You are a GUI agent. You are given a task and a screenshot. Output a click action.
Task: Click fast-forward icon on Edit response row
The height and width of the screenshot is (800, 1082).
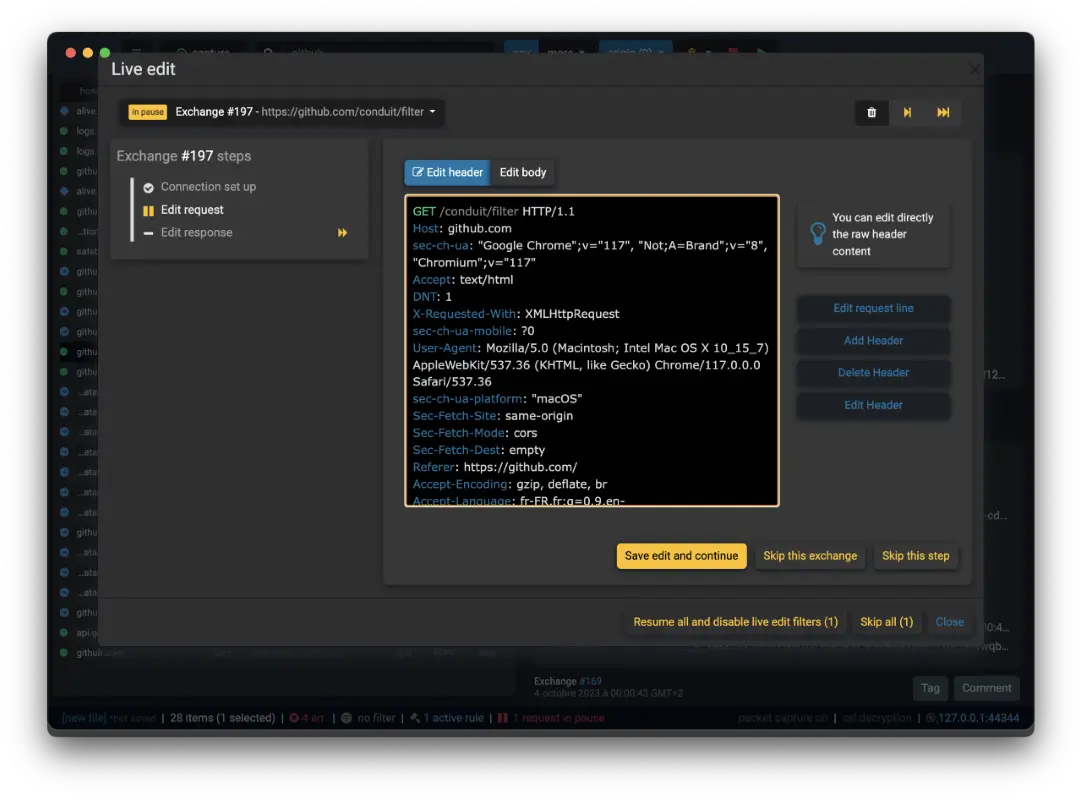pyautogui.click(x=342, y=233)
